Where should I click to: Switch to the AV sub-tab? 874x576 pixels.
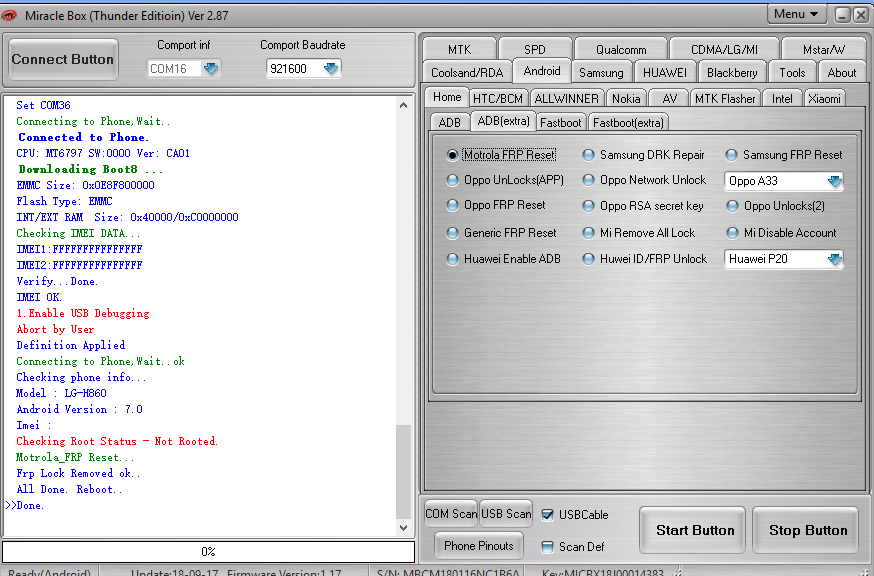669,99
